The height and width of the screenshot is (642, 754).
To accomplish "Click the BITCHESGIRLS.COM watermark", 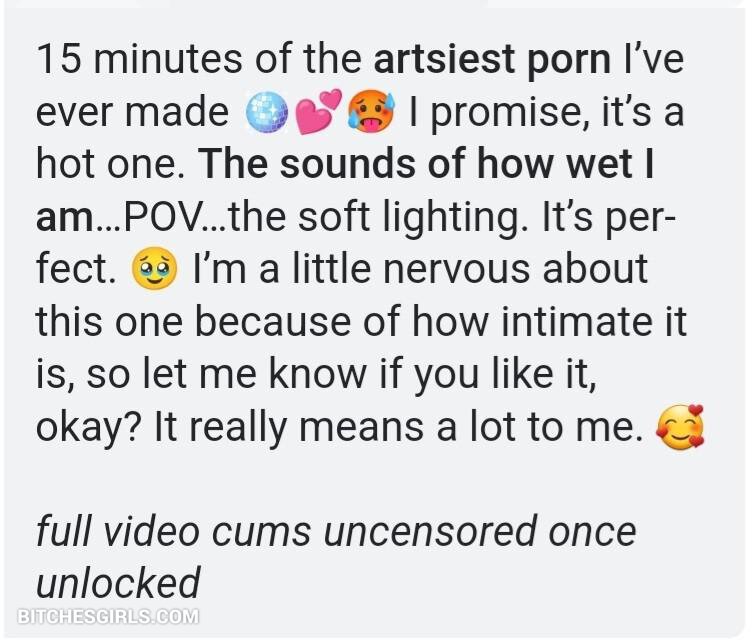I will coord(108,617).
